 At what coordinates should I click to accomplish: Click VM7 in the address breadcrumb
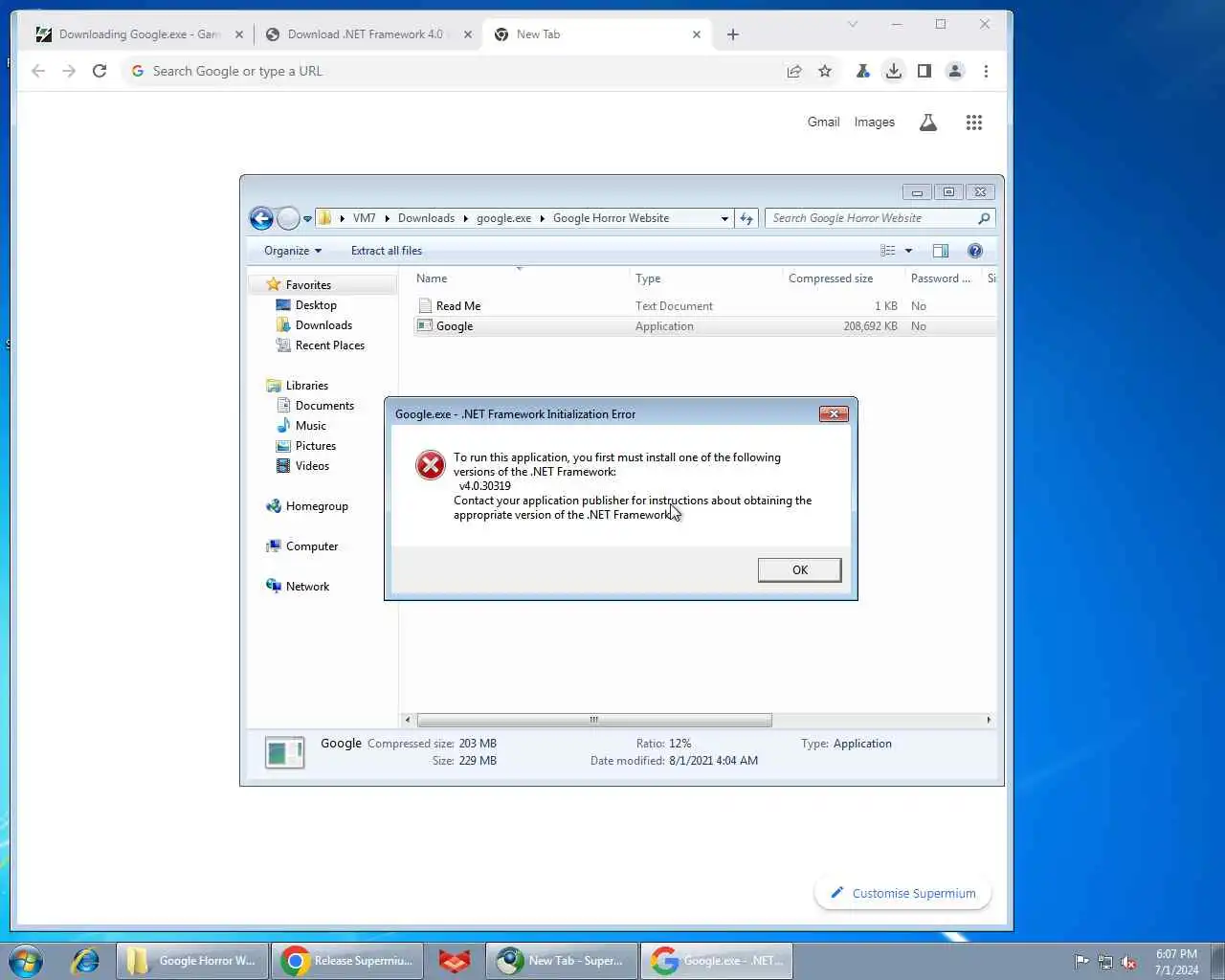(364, 218)
